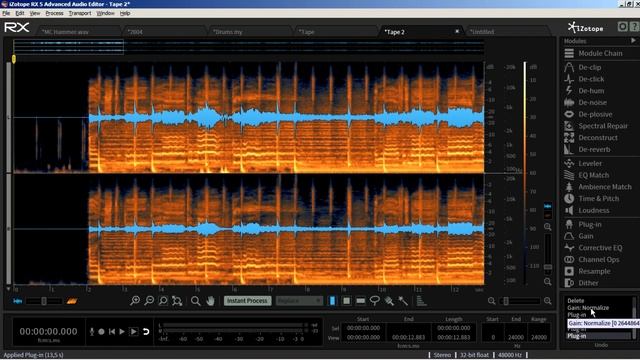Open the iZotope preferences icon
This screenshot has height=360, width=640.
[x=622, y=27]
